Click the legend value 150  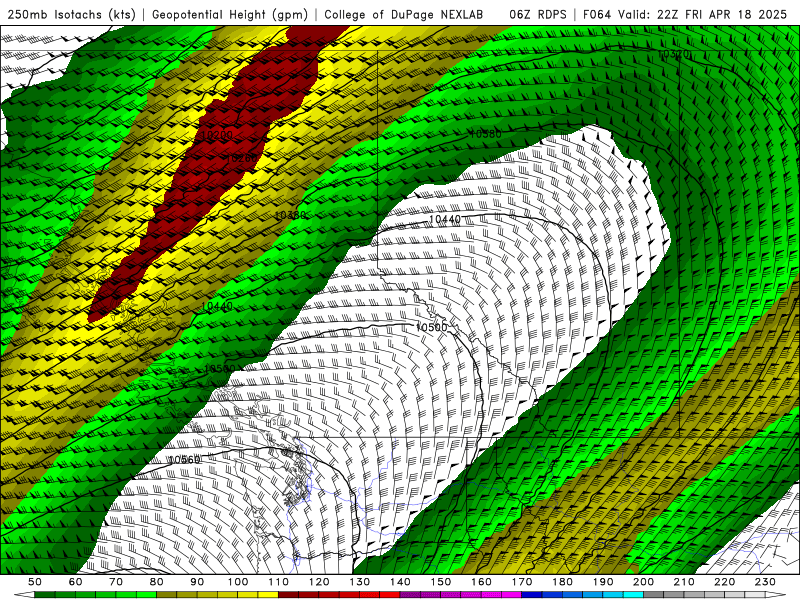[x=440, y=582]
